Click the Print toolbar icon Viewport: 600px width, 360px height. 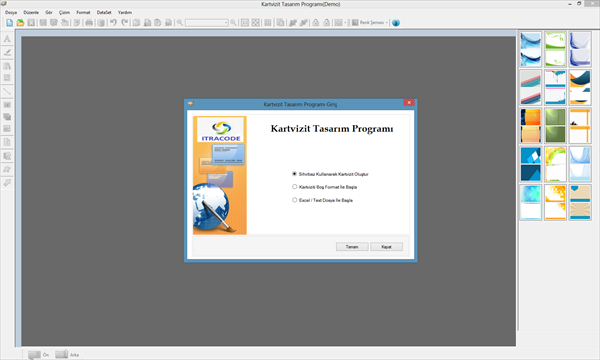click(x=89, y=23)
